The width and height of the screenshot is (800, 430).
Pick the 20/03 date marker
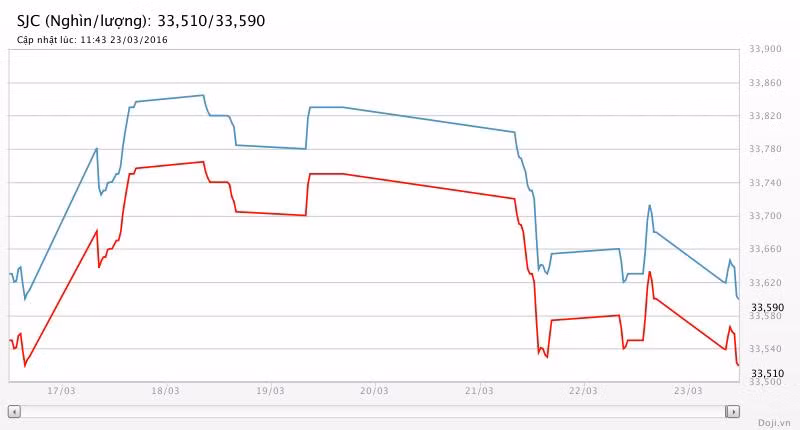tap(374, 391)
